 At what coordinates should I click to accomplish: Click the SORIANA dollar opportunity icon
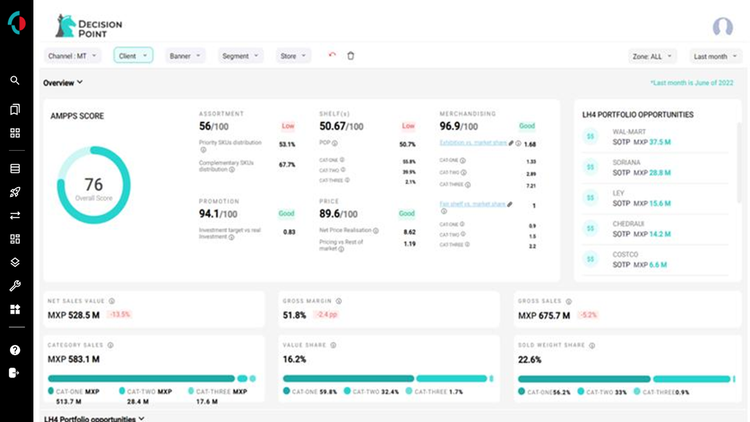(591, 167)
